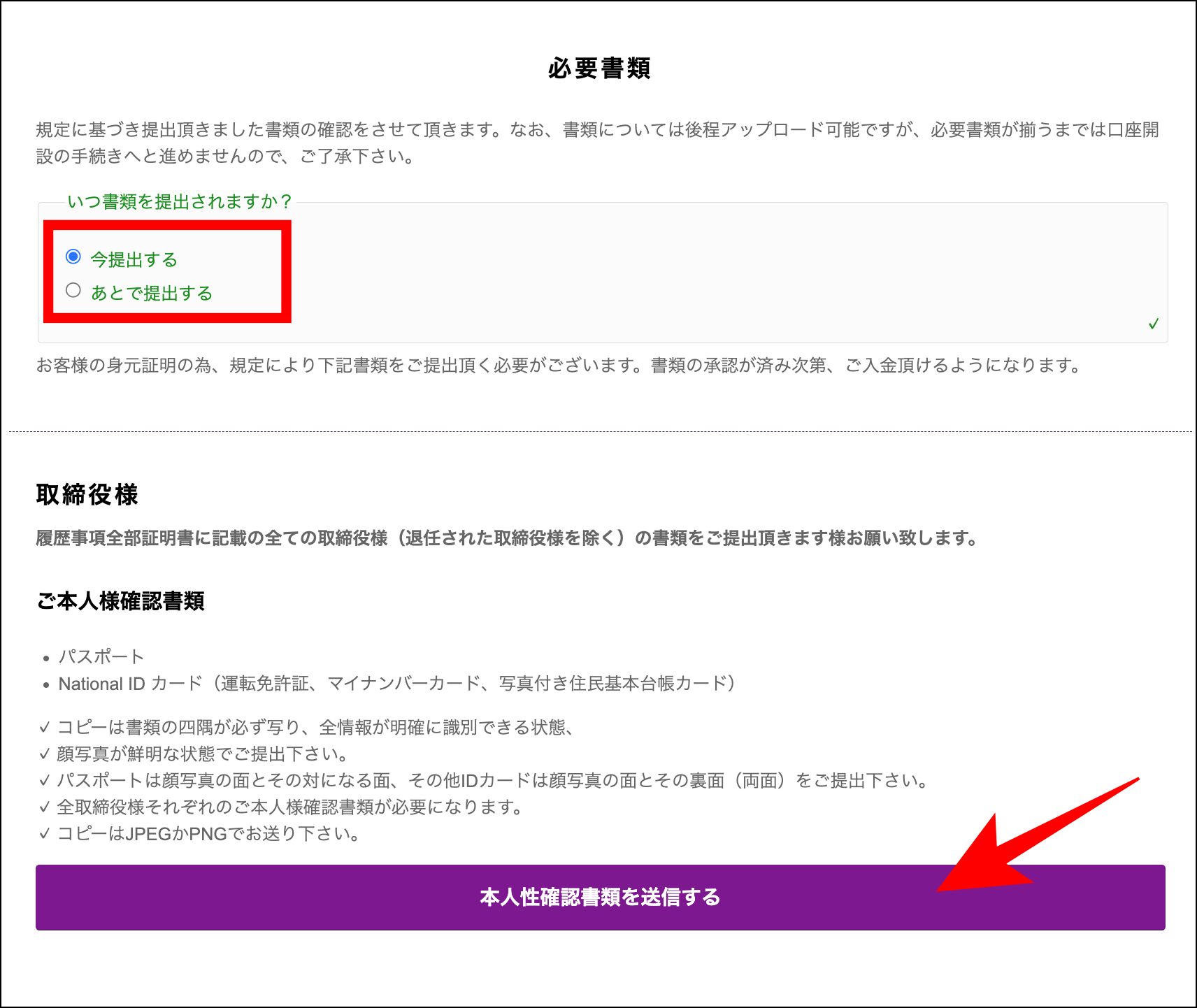
Task: Click the dotted divider line
Action: (598, 431)
